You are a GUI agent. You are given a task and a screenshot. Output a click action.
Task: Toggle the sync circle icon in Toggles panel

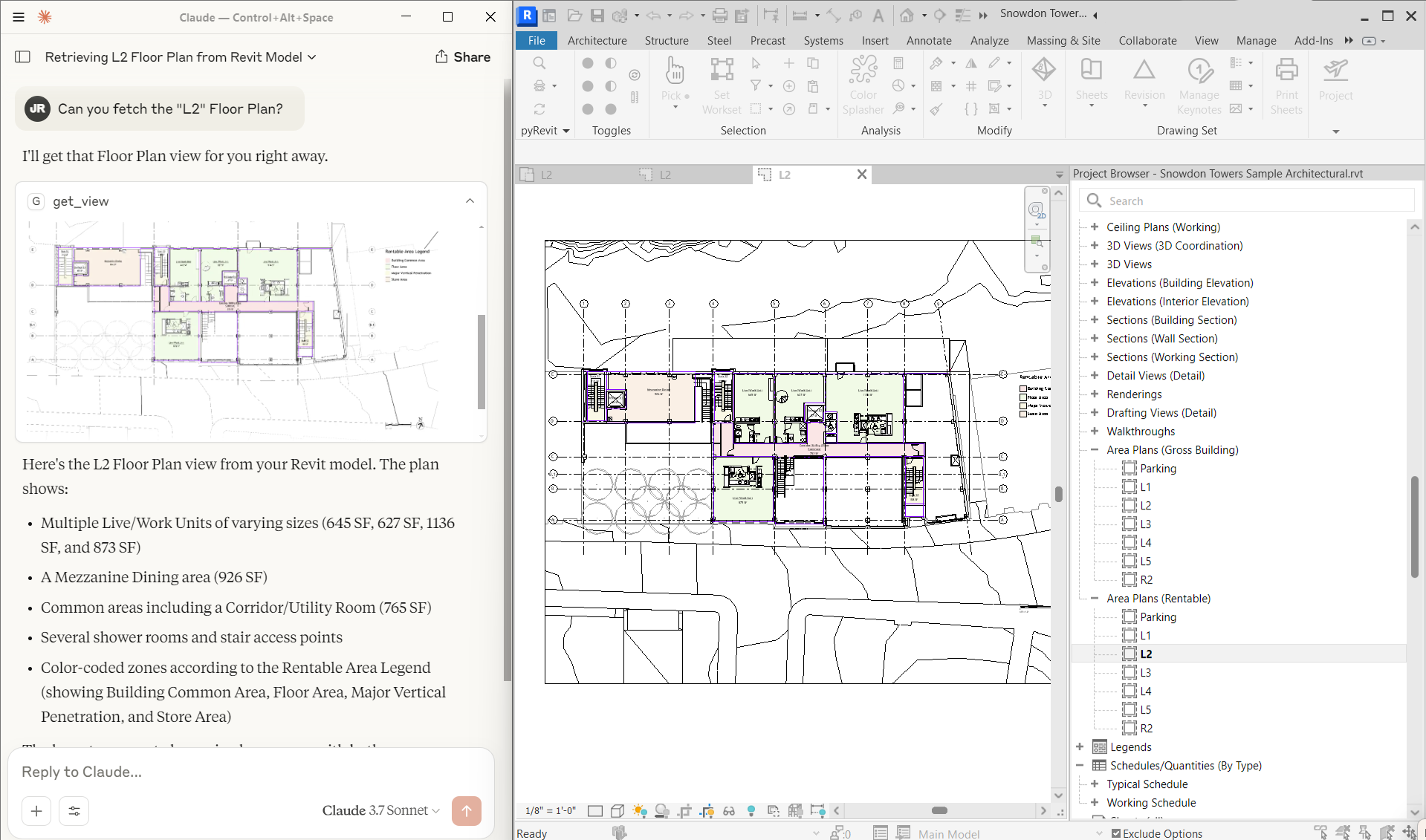click(x=635, y=75)
